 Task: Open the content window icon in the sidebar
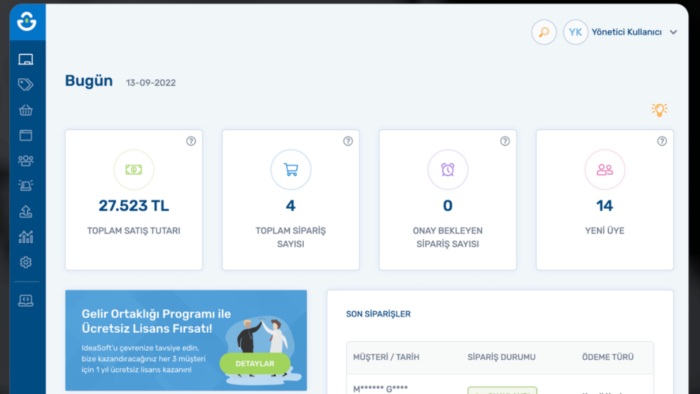point(26,135)
